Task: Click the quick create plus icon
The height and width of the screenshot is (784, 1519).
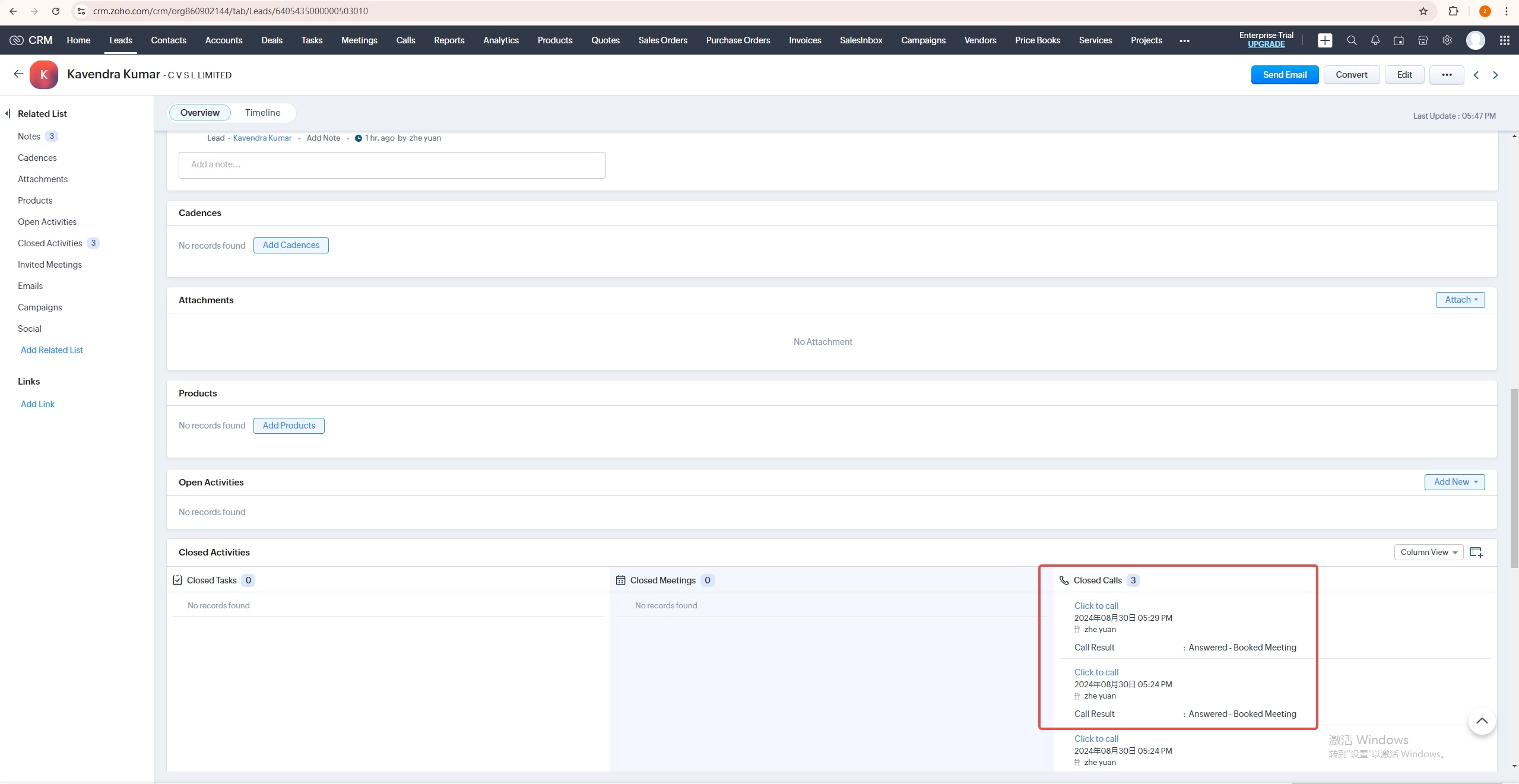Action: pos(1324,40)
